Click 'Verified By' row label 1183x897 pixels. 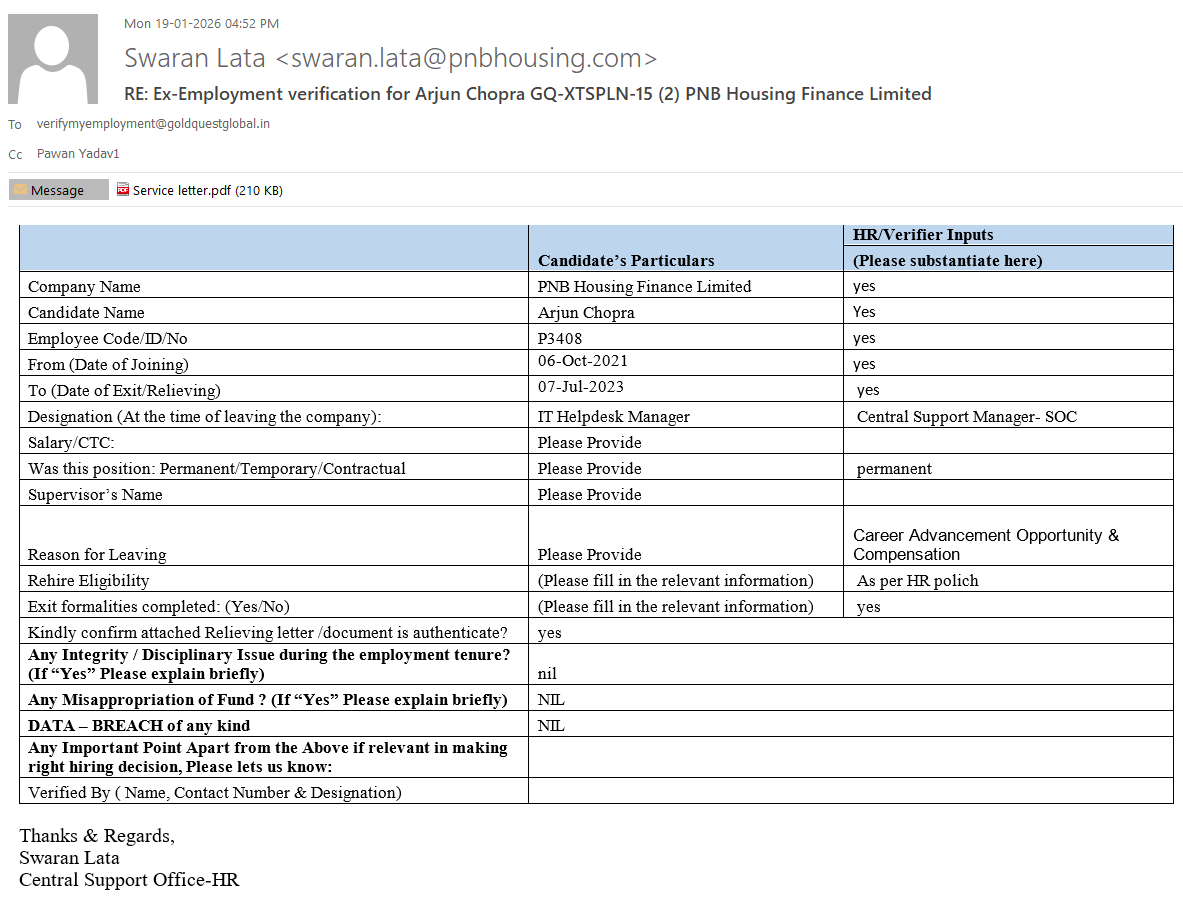pos(215,793)
